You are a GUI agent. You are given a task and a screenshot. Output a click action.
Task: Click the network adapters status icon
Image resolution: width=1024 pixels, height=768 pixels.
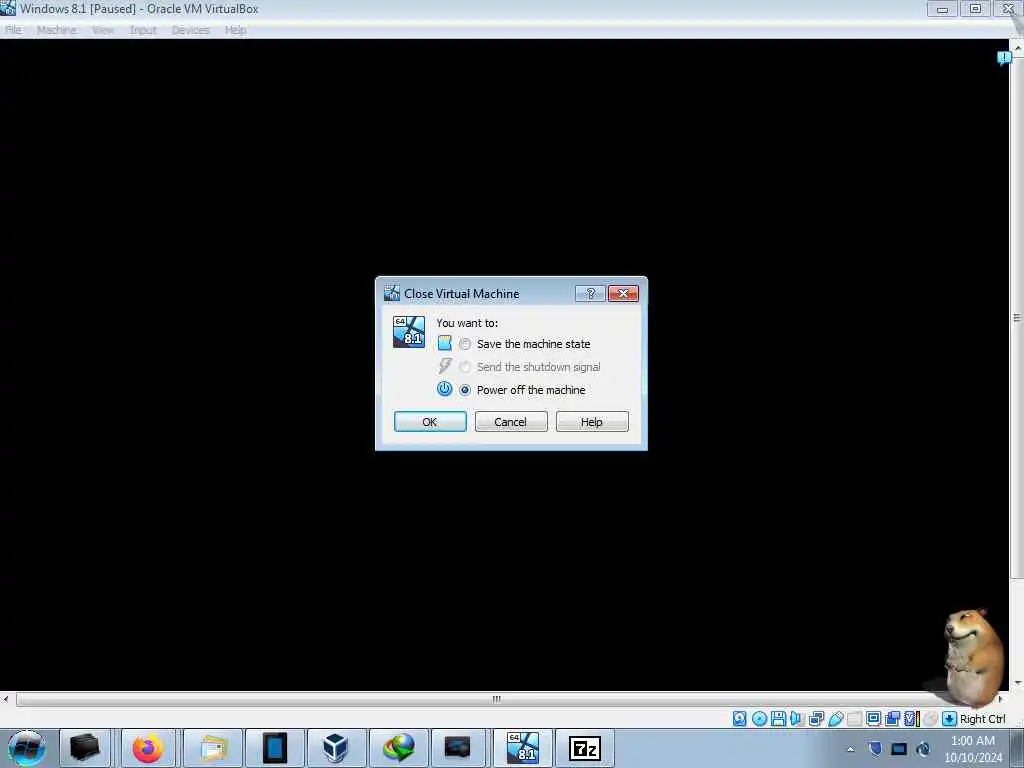pyautogui.click(x=816, y=719)
